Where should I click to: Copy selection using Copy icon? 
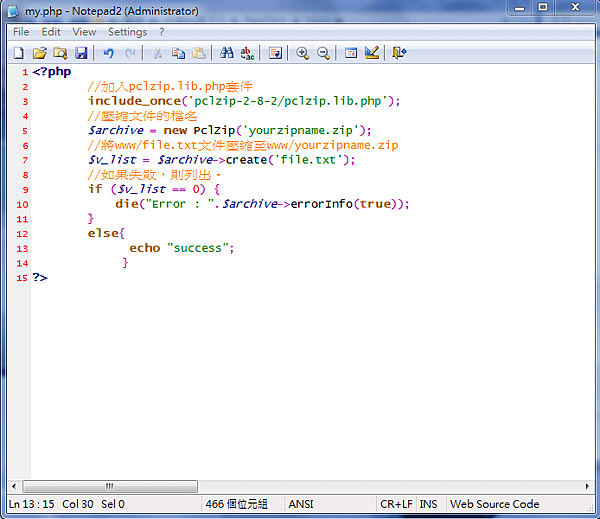[178, 53]
